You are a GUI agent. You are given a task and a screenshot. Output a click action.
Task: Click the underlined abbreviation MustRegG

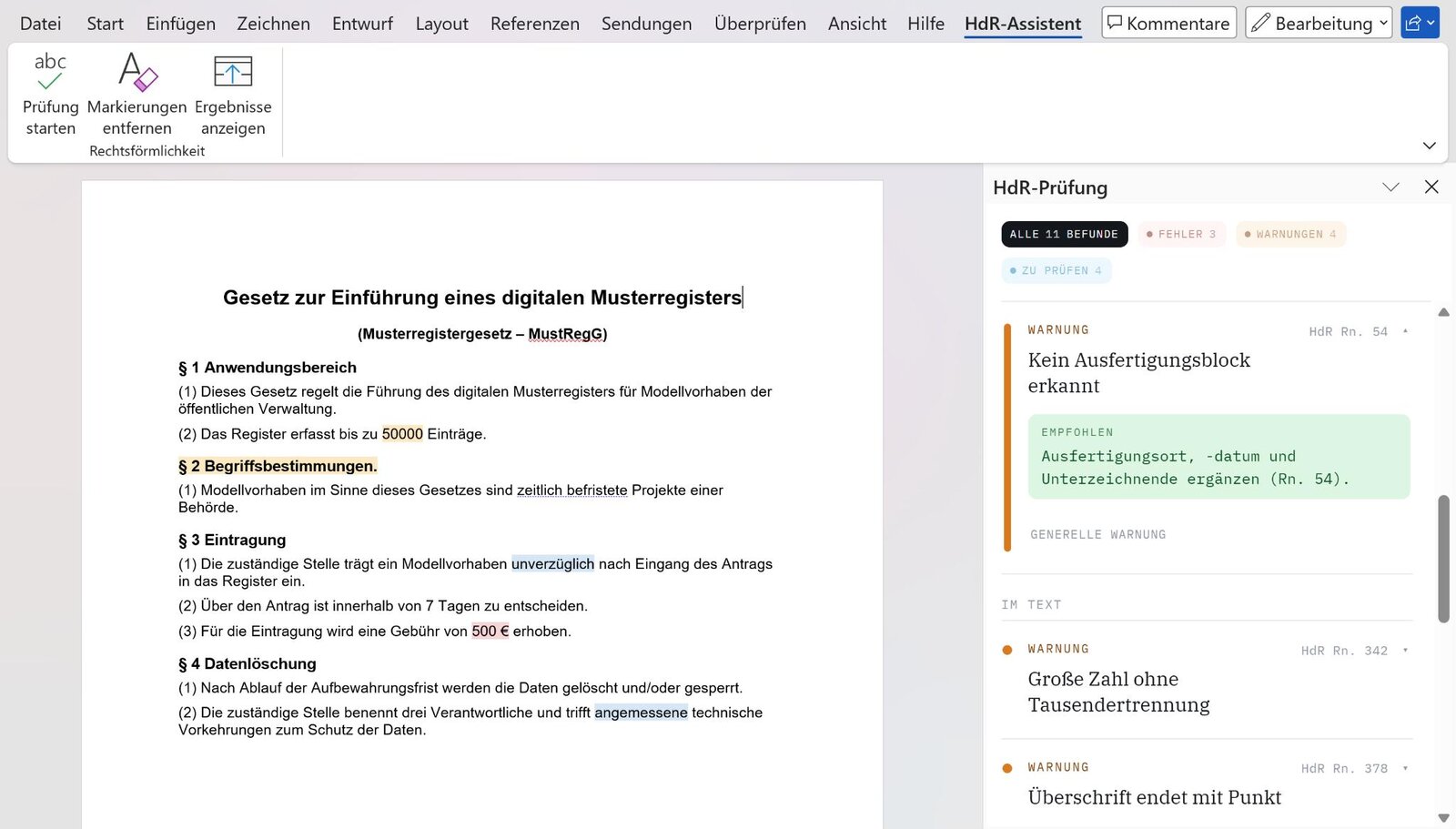565,334
